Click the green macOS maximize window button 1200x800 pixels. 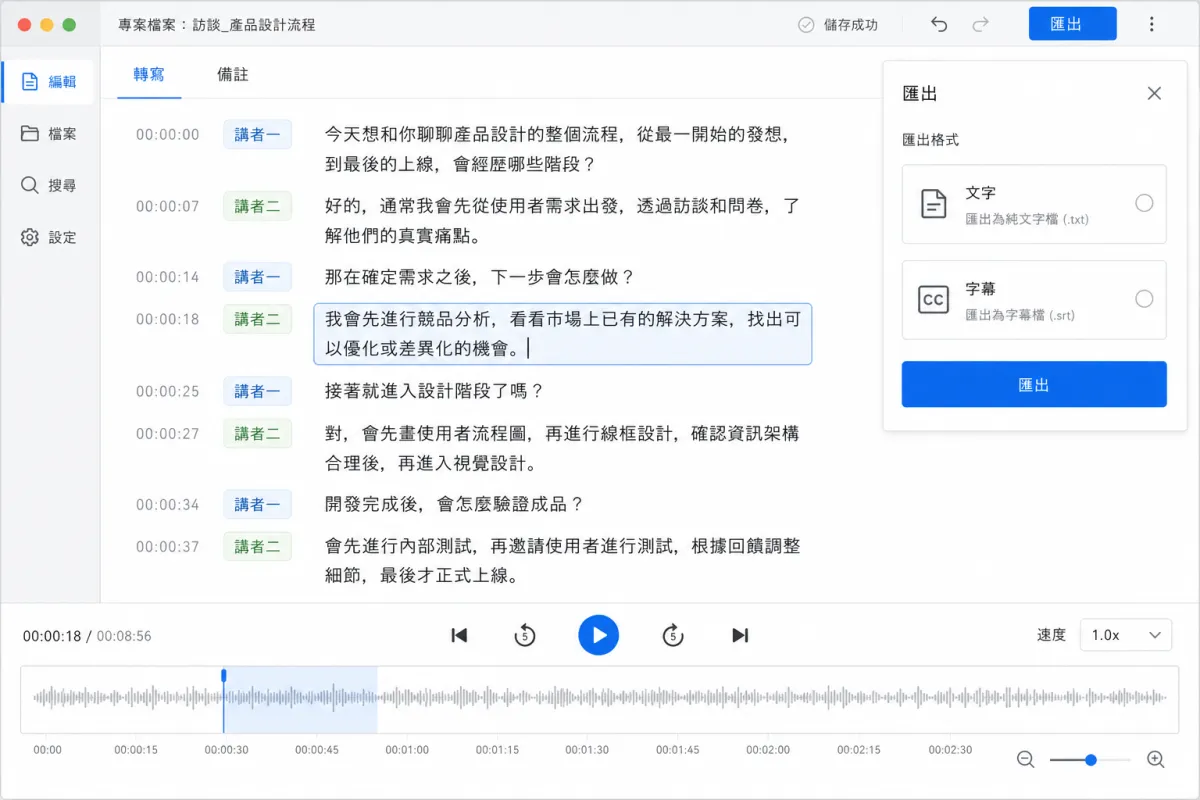pos(69,24)
